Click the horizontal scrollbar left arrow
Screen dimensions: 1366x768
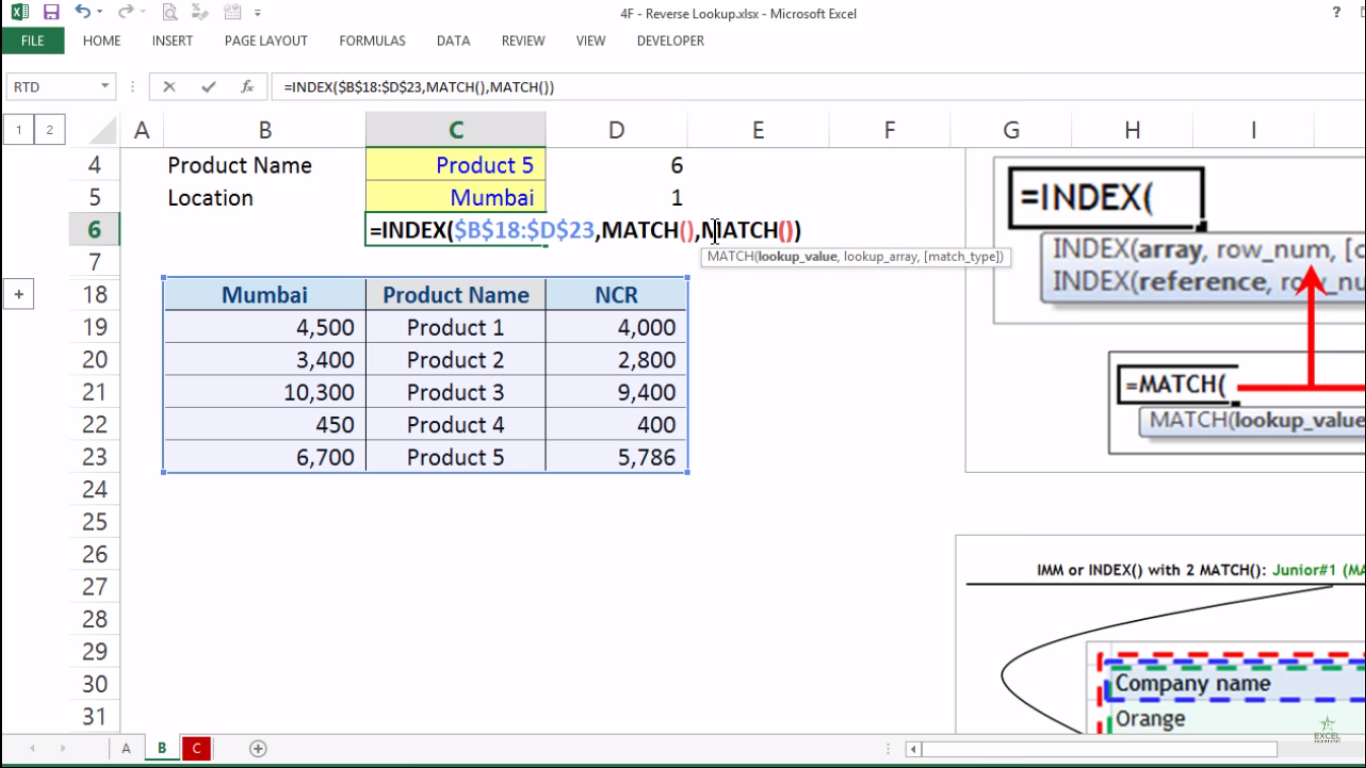point(913,749)
